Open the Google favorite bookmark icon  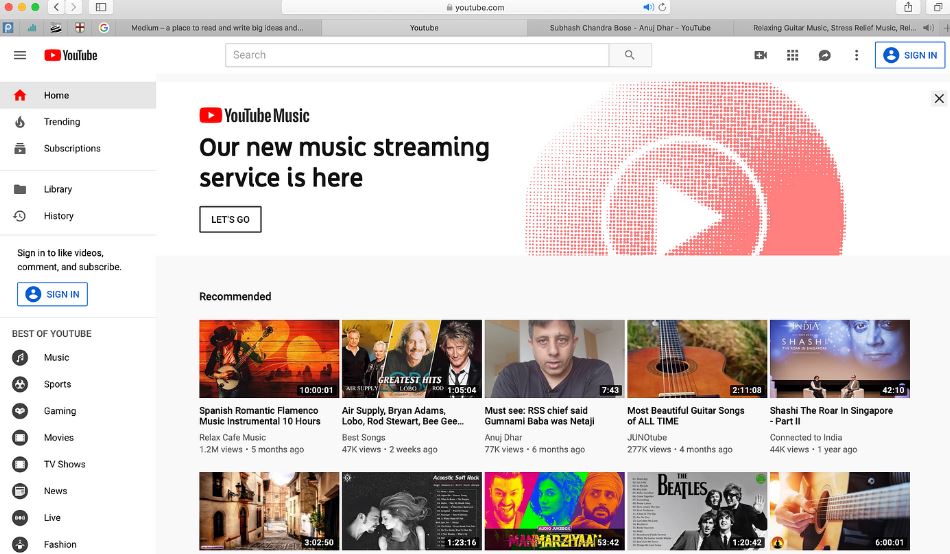click(x=104, y=28)
